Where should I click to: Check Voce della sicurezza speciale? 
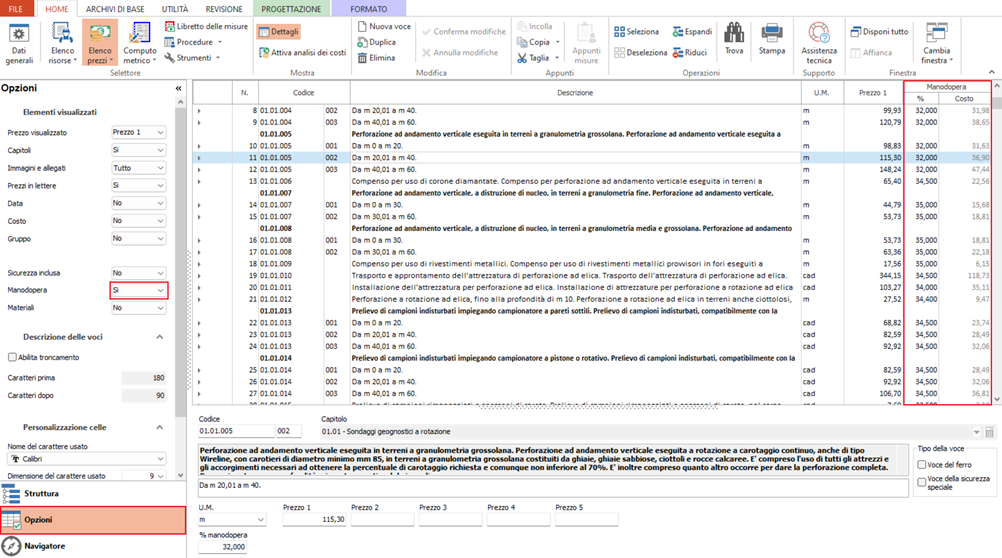[x=921, y=483]
